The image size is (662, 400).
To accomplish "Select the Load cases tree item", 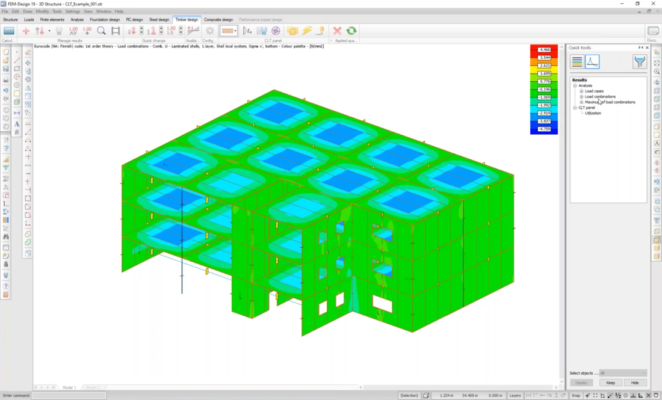I will pos(594,91).
